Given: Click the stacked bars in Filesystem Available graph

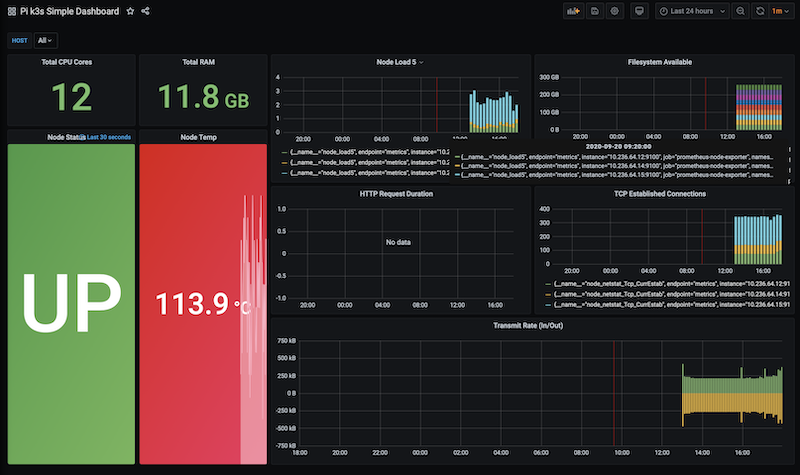Looking at the screenshot, I should tap(758, 107).
